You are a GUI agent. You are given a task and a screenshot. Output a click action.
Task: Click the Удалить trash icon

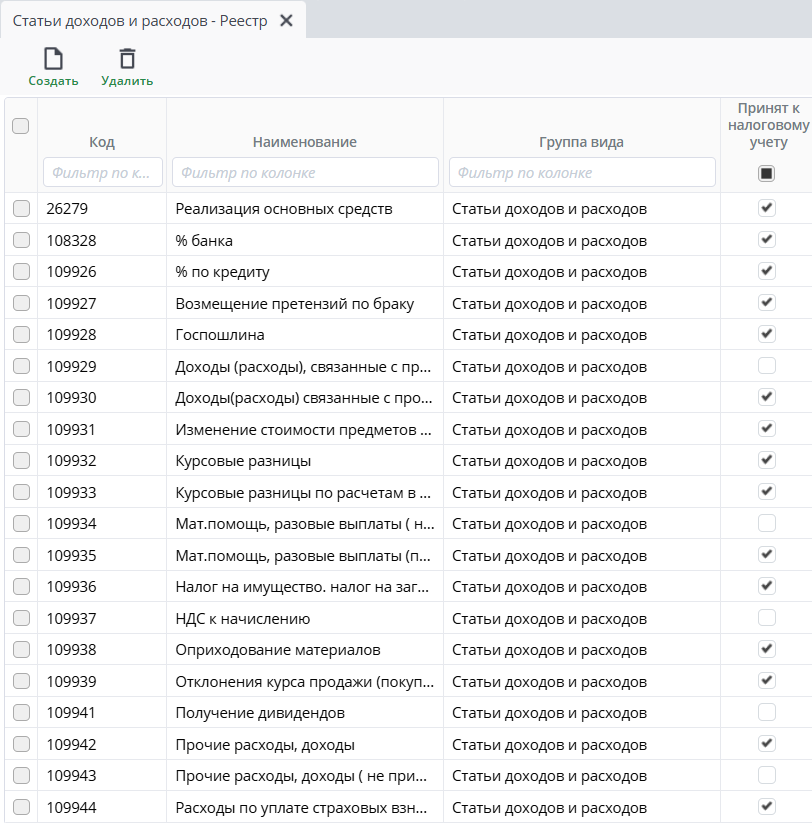pos(127,59)
